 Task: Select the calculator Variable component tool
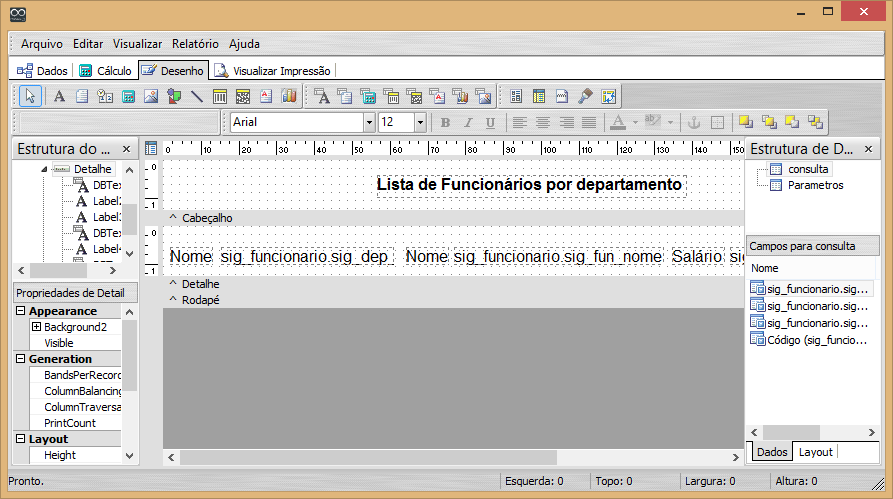click(x=128, y=97)
